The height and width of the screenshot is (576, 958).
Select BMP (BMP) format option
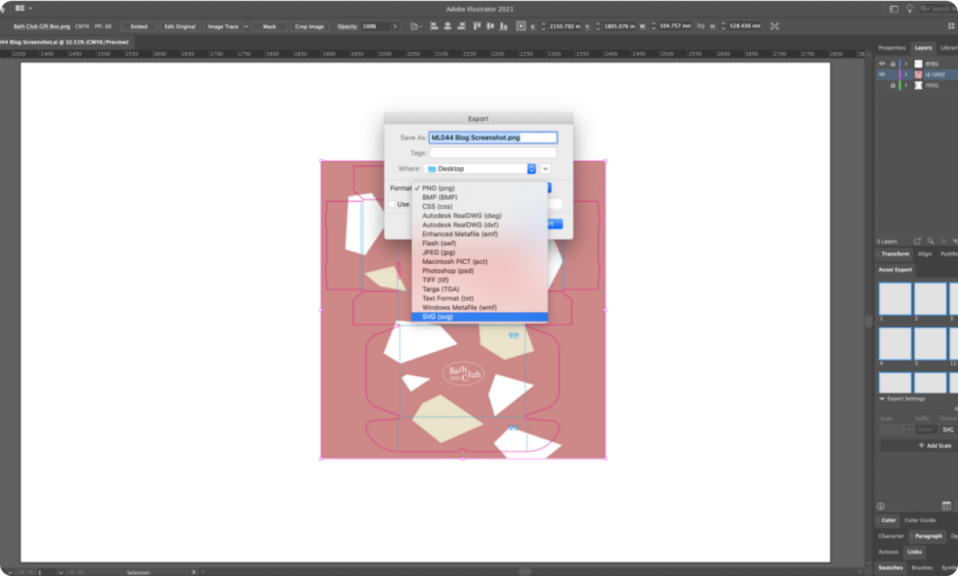(480, 197)
